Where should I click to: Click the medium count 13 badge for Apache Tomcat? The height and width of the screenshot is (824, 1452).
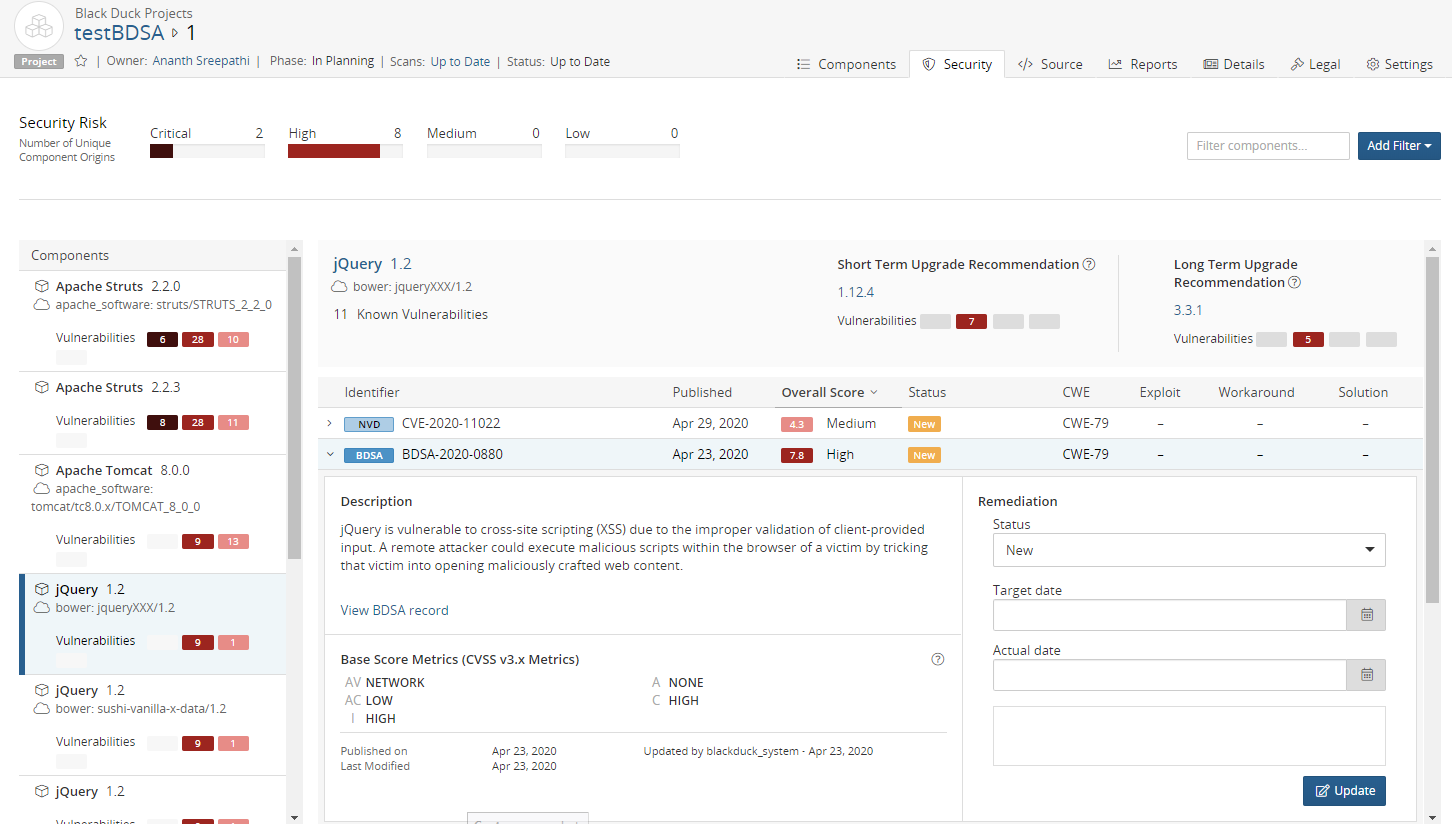click(x=233, y=542)
